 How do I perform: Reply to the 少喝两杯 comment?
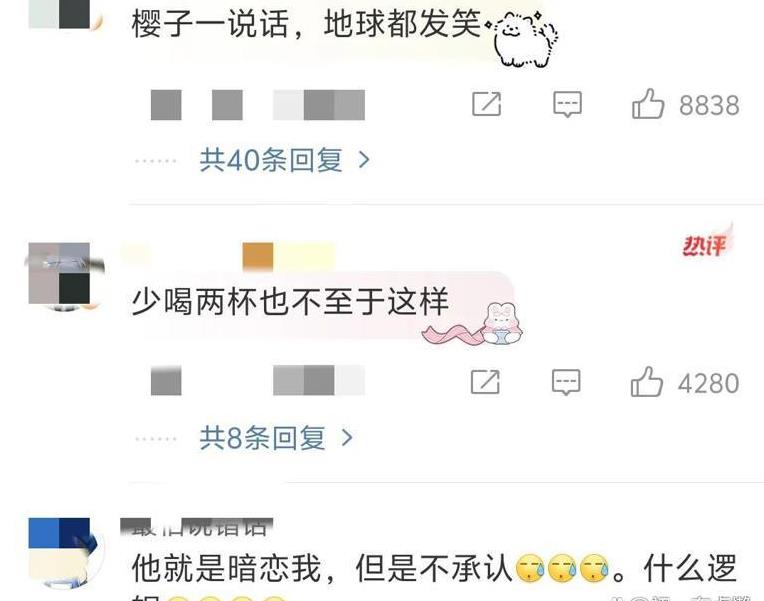coord(566,382)
